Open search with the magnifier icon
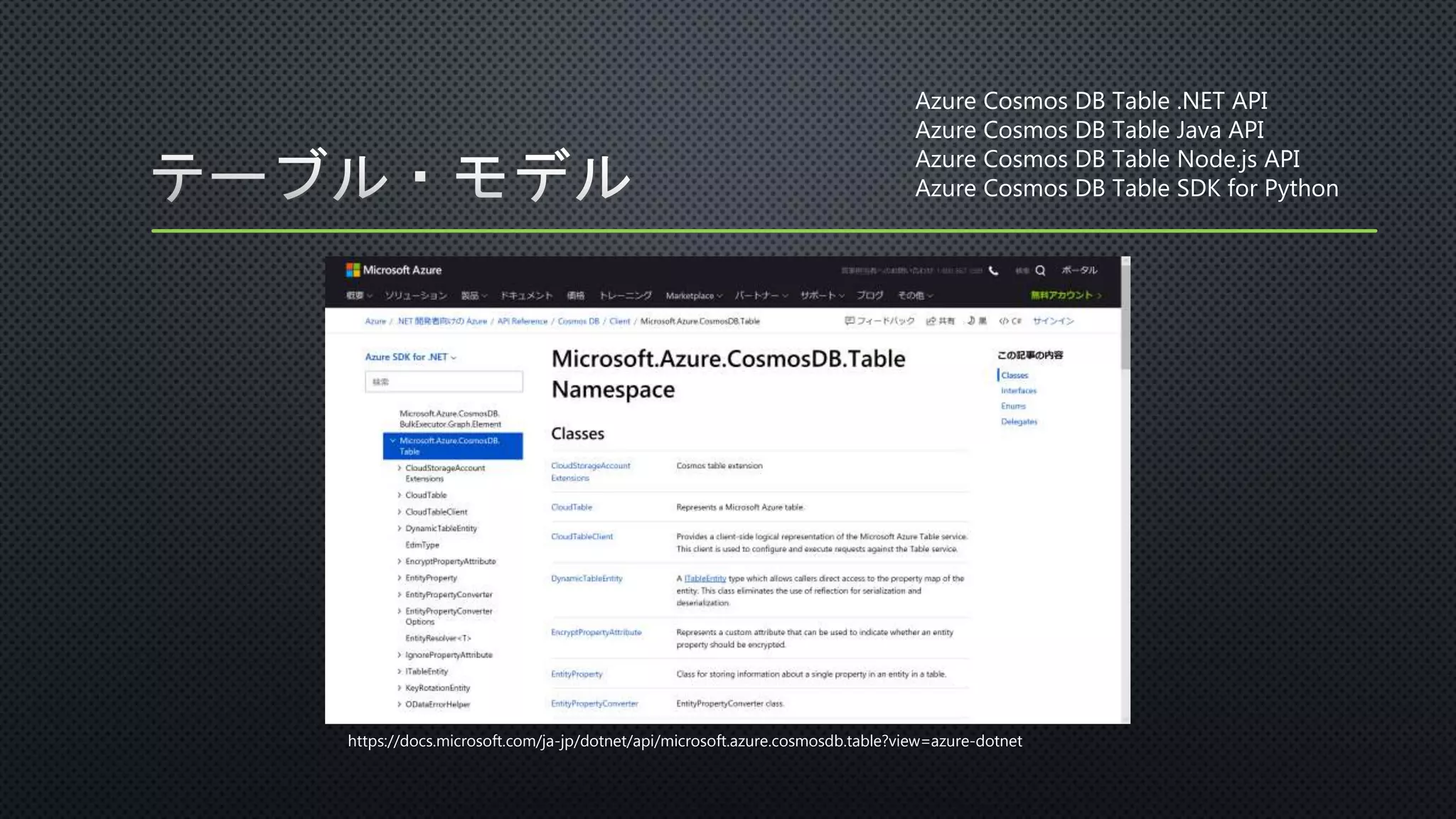Image resolution: width=1456 pixels, height=819 pixels. (1040, 270)
